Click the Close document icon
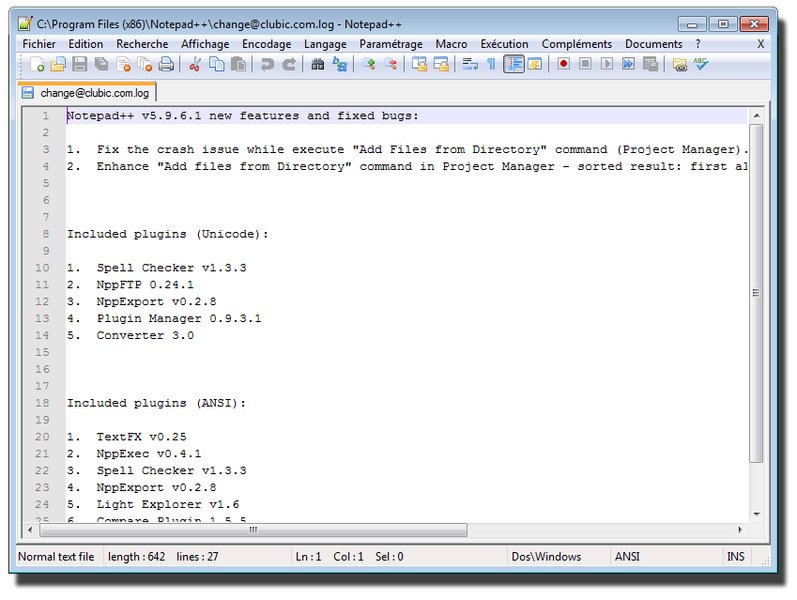The width and height of the screenshot is (797, 600). (x=124, y=65)
